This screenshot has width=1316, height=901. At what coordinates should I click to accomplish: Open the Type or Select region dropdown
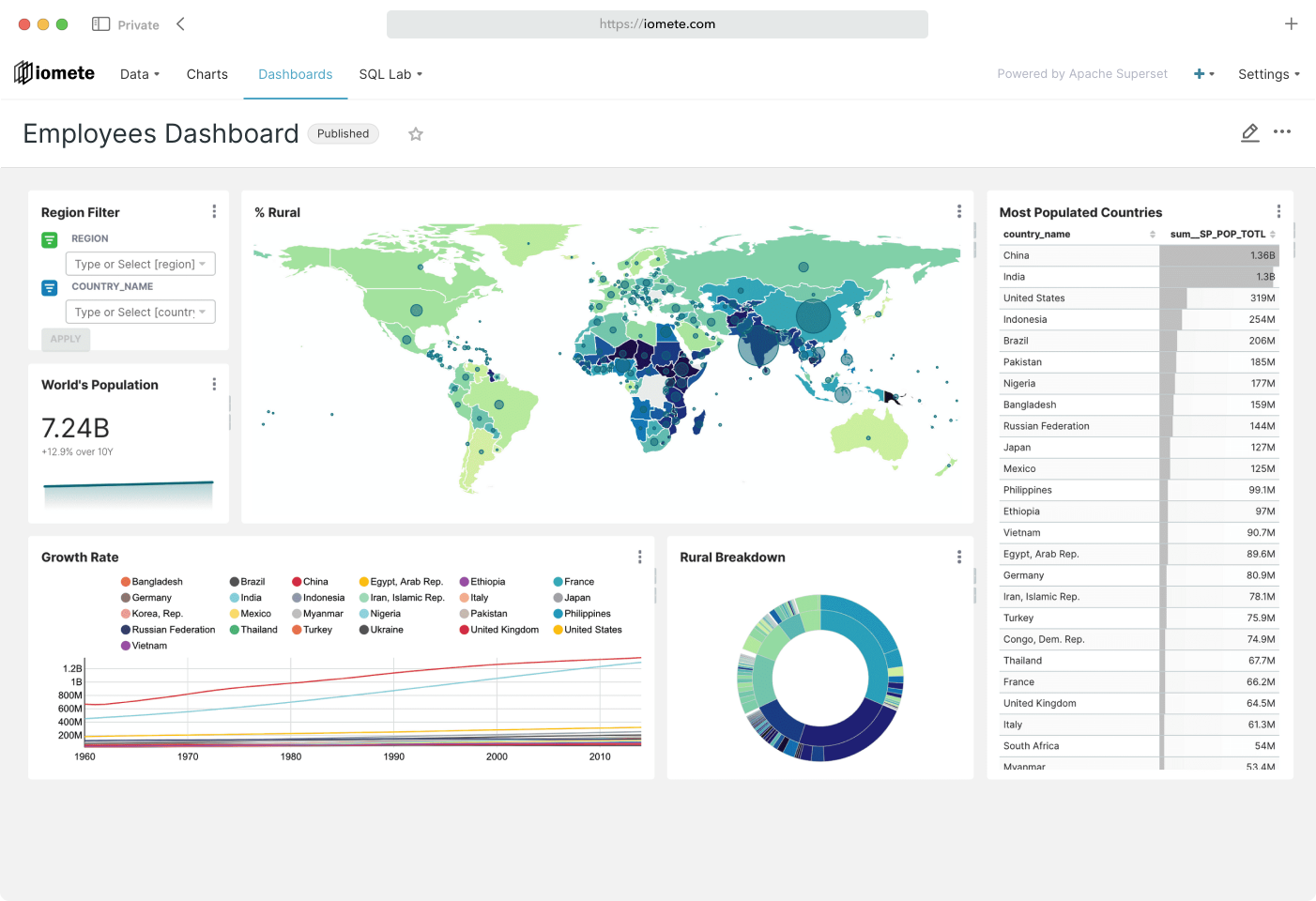pos(140,264)
